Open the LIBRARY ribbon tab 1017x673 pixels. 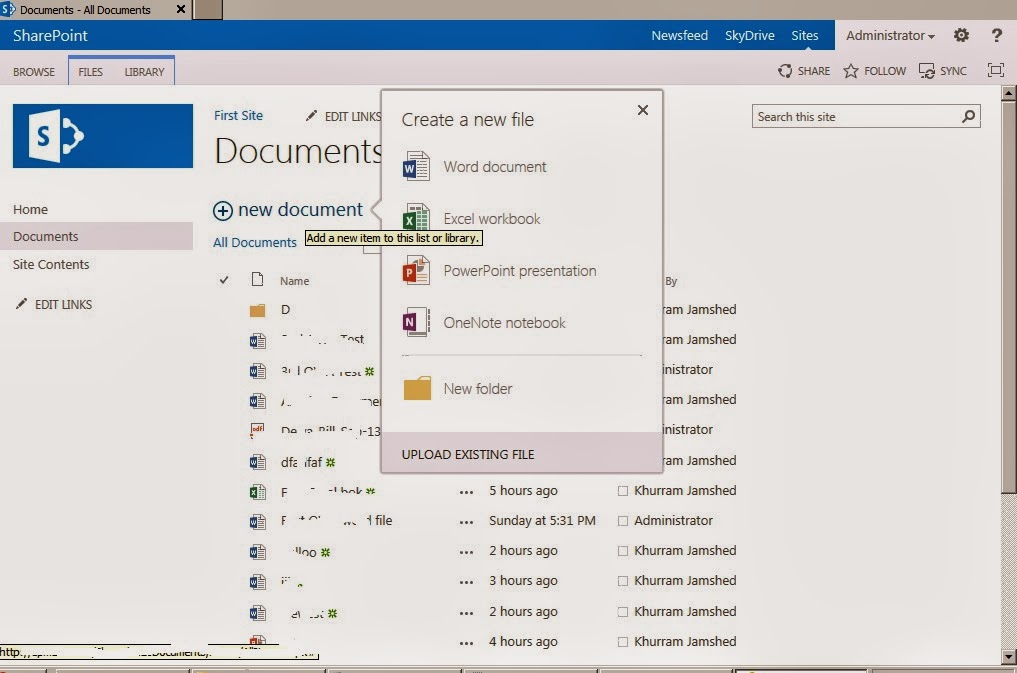pos(144,71)
